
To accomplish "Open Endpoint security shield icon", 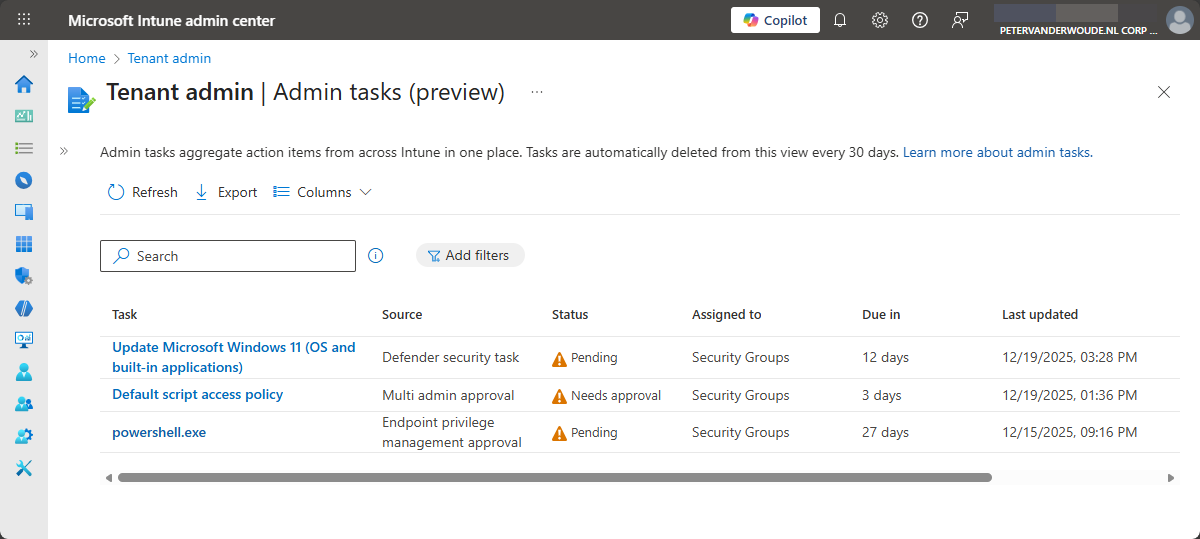I will pyautogui.click(x=24, y=276).
